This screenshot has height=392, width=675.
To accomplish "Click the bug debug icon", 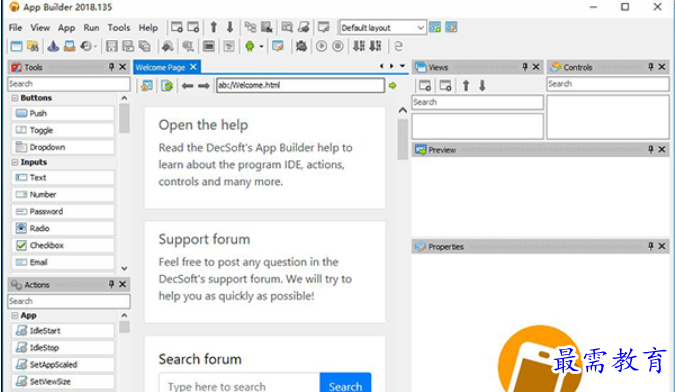I will pos(301,46).
